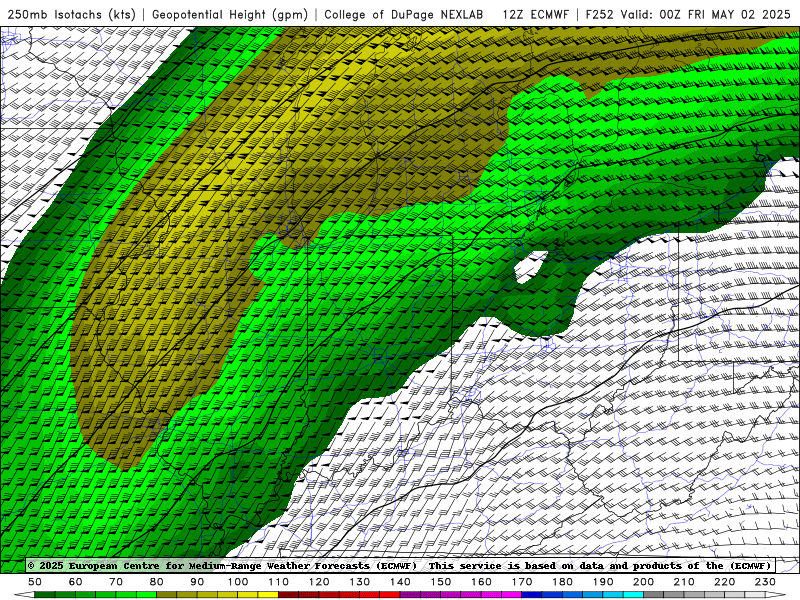Click the legend value 170

(522, 582)
